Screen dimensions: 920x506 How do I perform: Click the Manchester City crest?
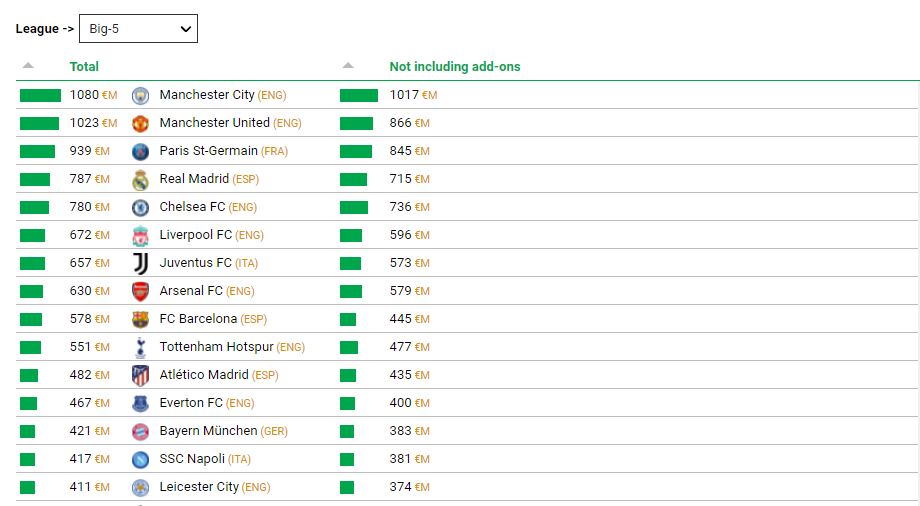click(x=140, y=95)
